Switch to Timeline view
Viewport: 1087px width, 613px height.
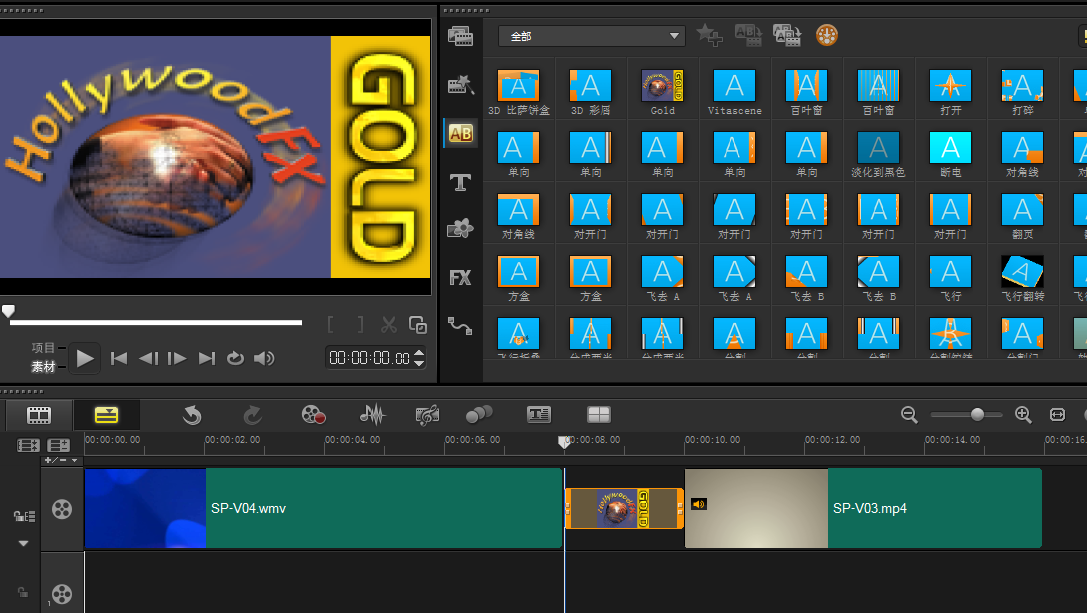[x=106, y=415]
